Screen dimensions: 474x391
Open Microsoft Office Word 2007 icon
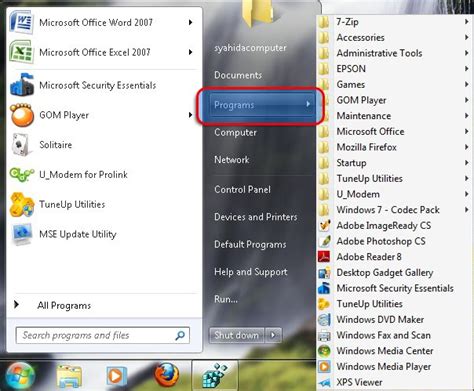[22, 22]
